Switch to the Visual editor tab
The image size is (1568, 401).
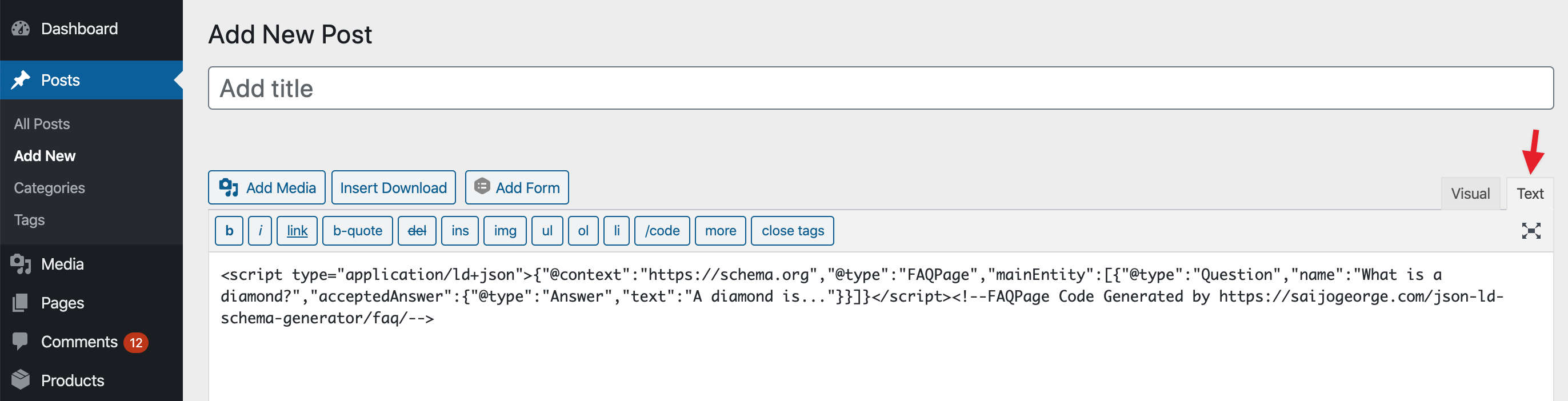coord(1470,194)
